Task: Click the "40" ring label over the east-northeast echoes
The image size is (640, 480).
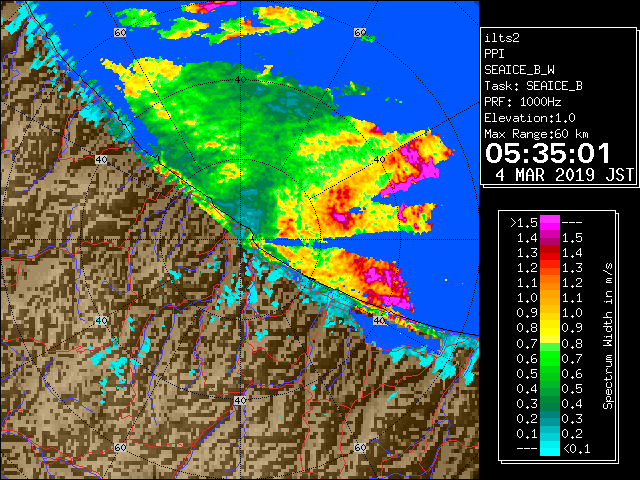Action: point(380,160)
